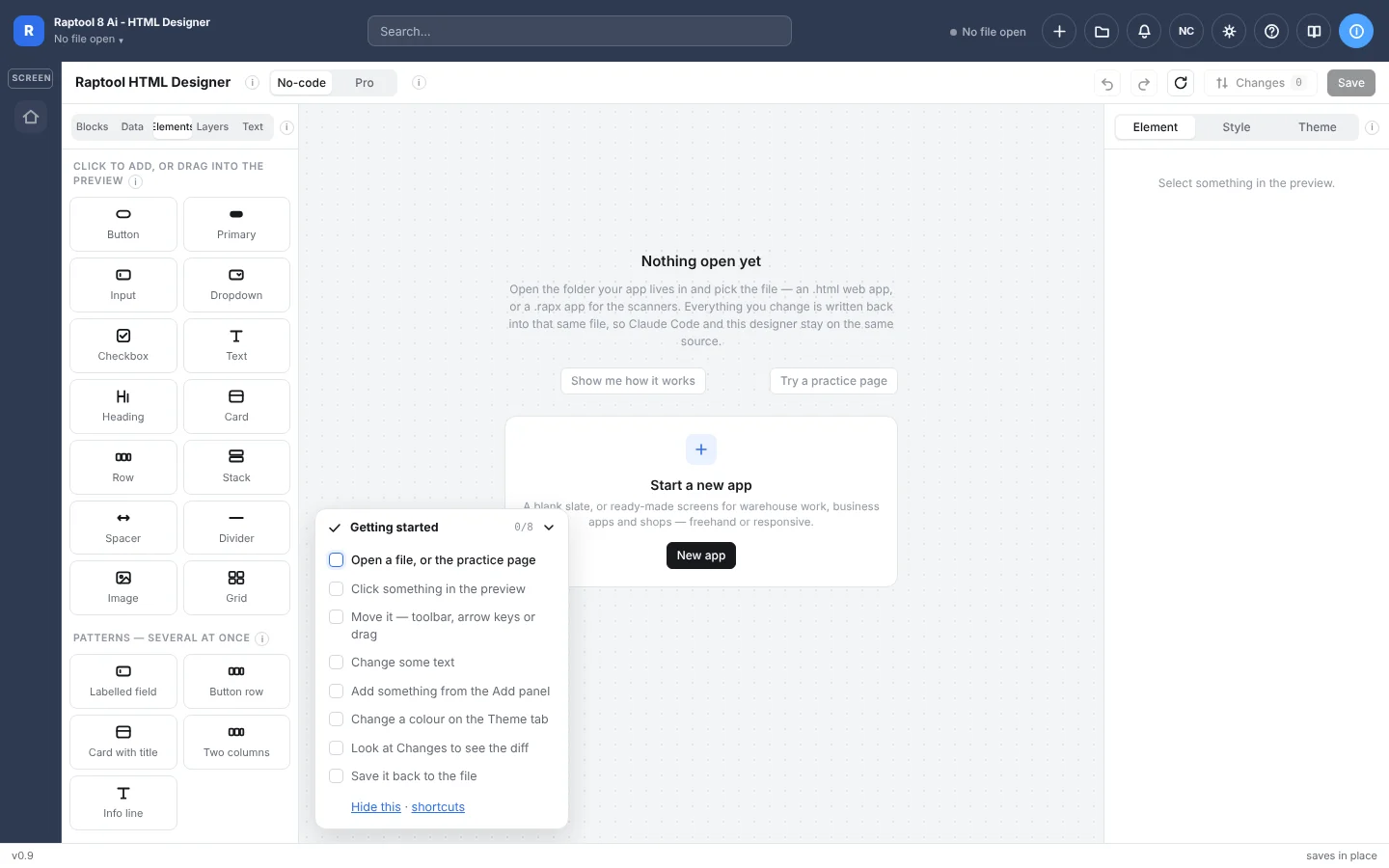
Task: Check 'Save it back to the file'
Action: click(337, 776)
